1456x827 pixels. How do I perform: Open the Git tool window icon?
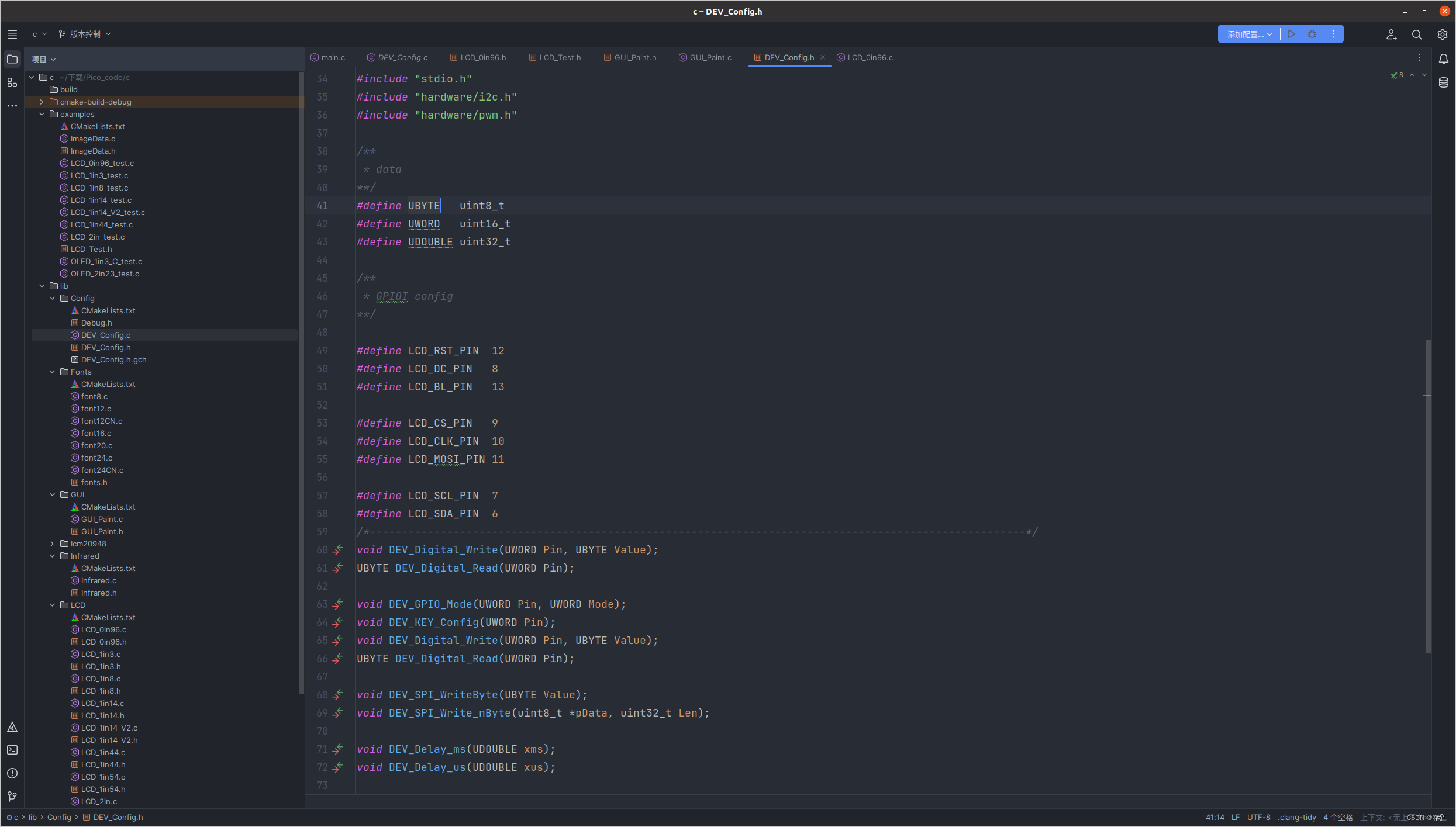coord(12,797)
